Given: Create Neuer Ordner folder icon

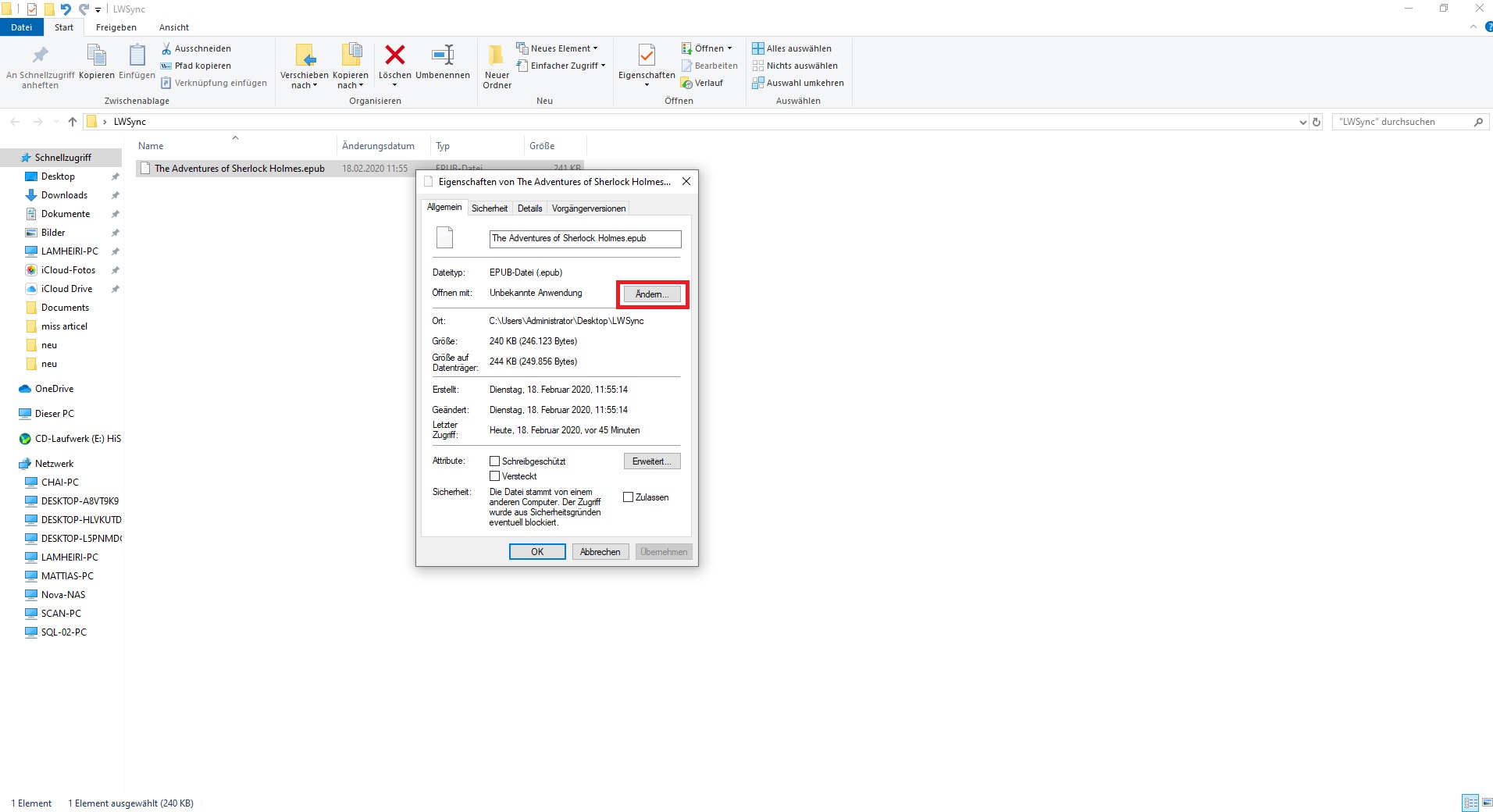Looking at the screenshot, I should click(x=497, y=66).
